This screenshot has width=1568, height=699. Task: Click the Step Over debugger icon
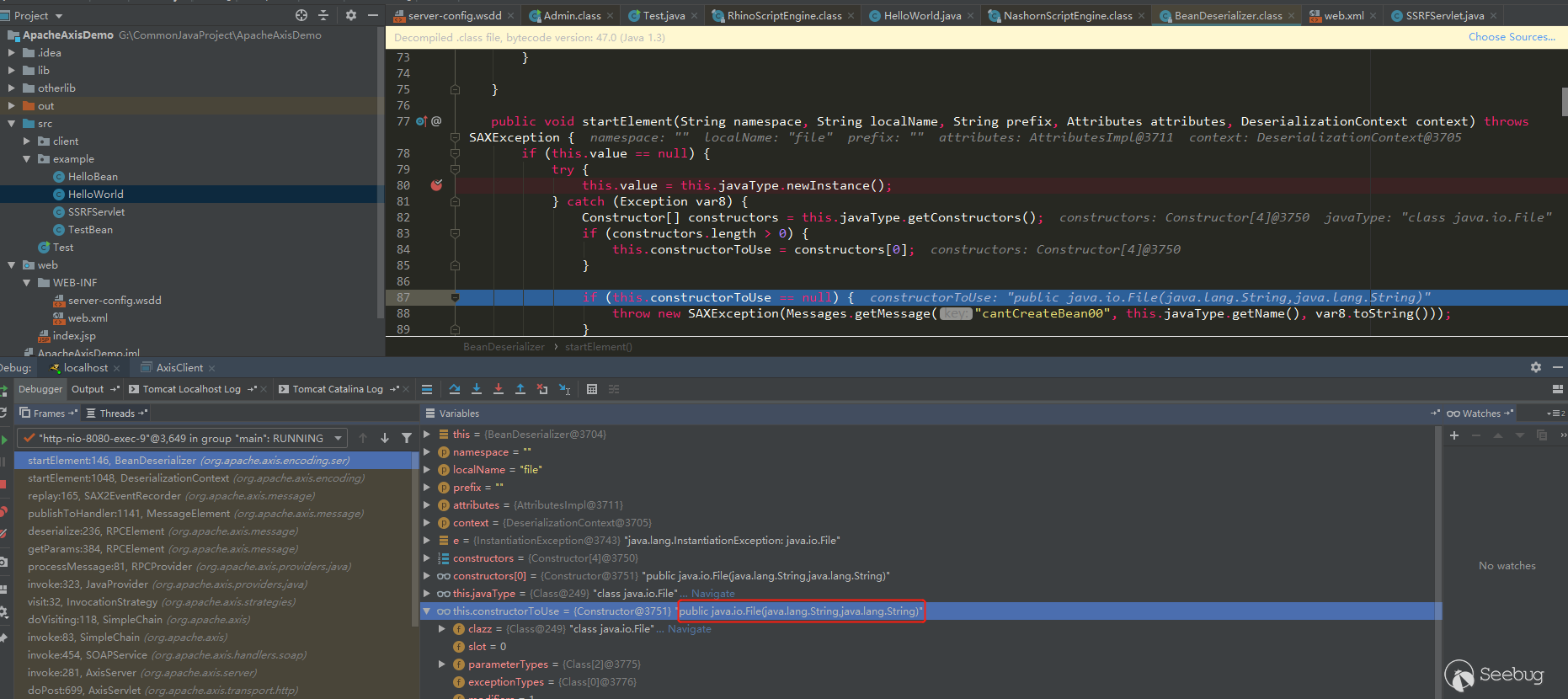[x=455, y=389]
